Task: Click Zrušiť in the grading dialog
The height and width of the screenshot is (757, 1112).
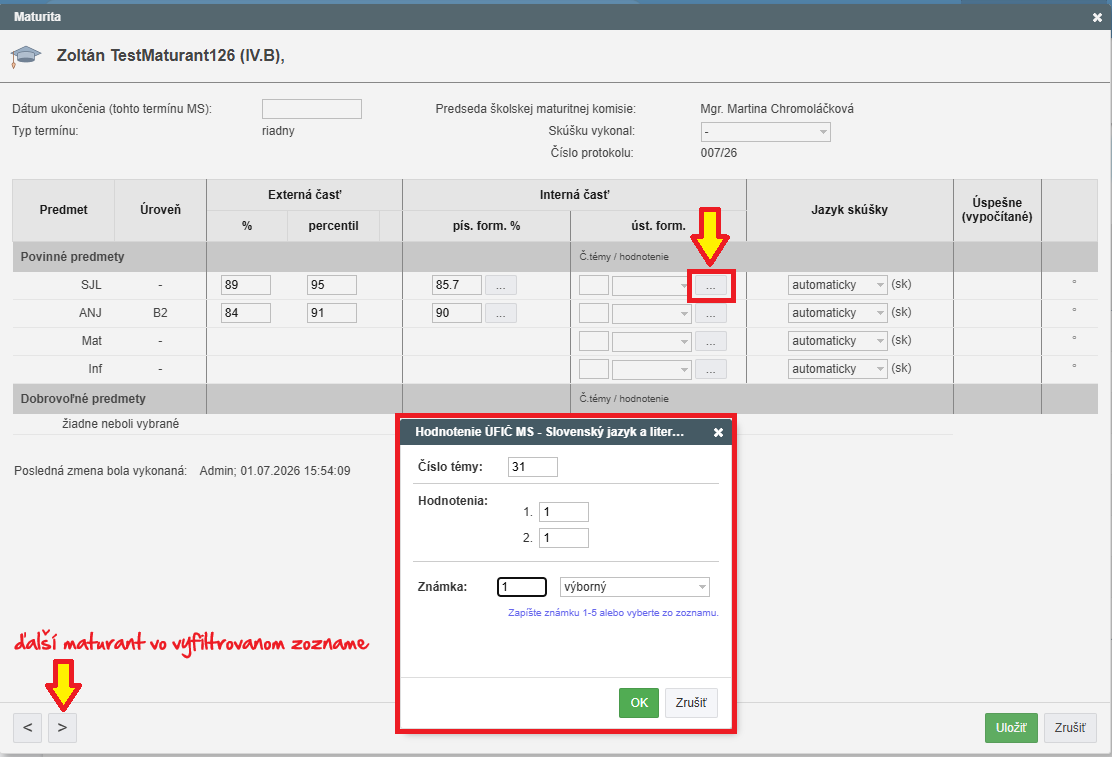Action: 691,702
